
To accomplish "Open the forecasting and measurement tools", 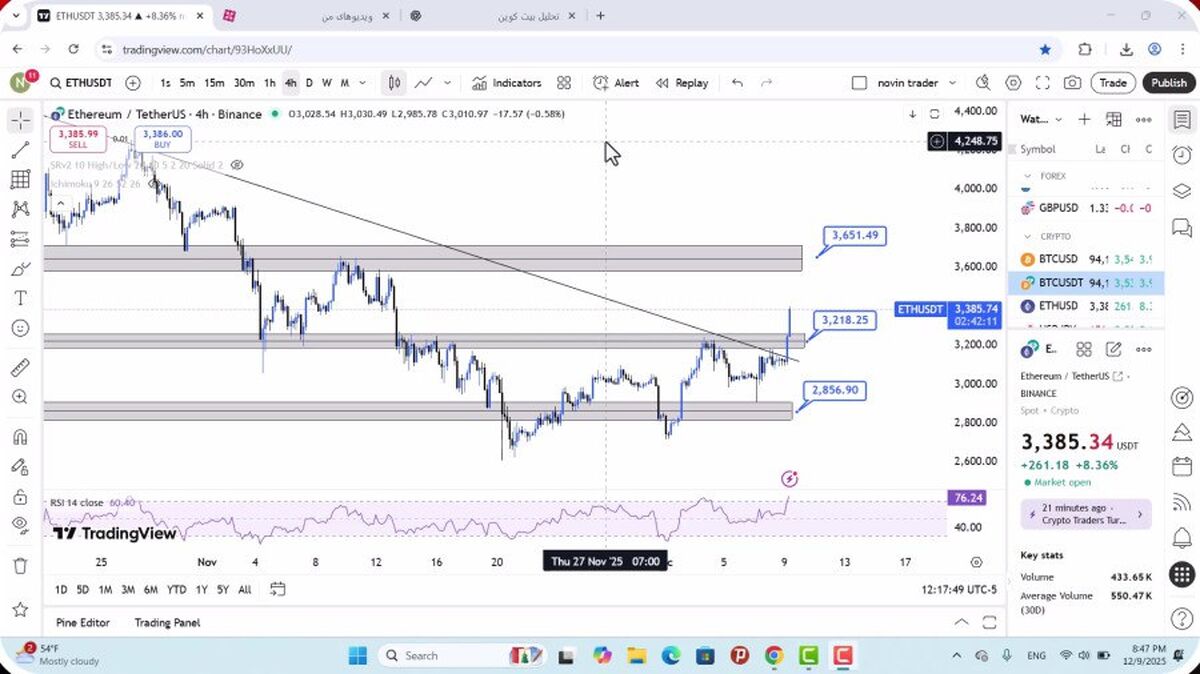I will (20, 239).
